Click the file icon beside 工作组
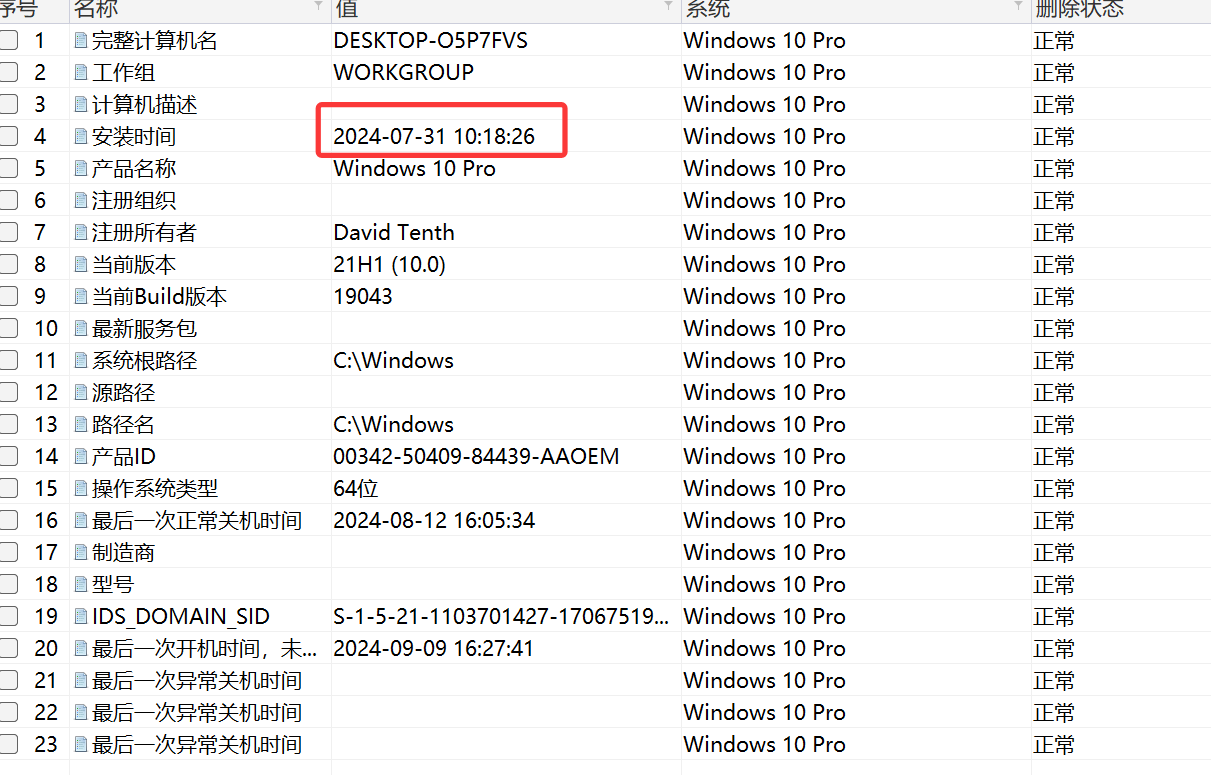 (x=81, y=73)
